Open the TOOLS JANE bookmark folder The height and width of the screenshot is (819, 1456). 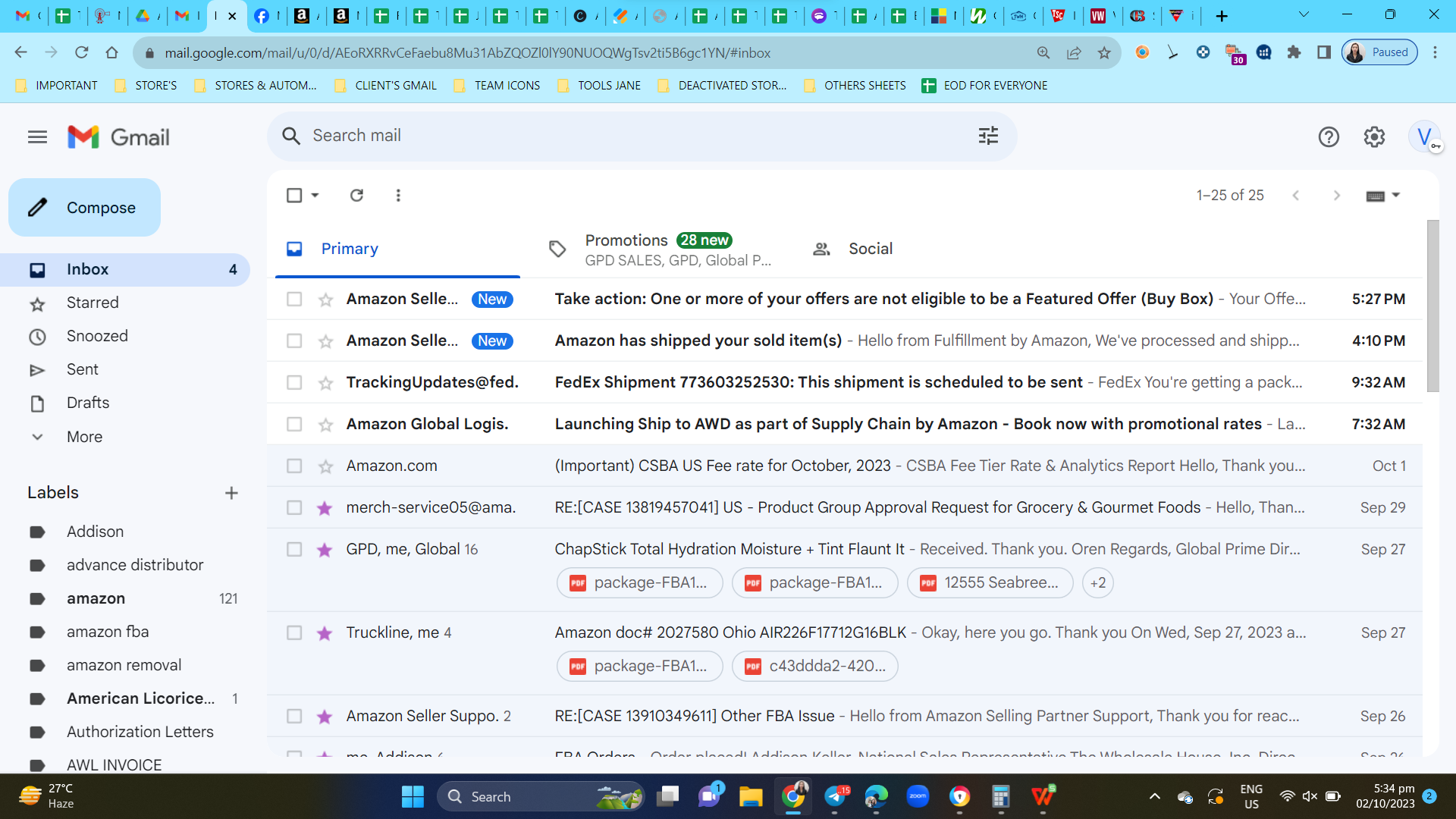point(599,86)
